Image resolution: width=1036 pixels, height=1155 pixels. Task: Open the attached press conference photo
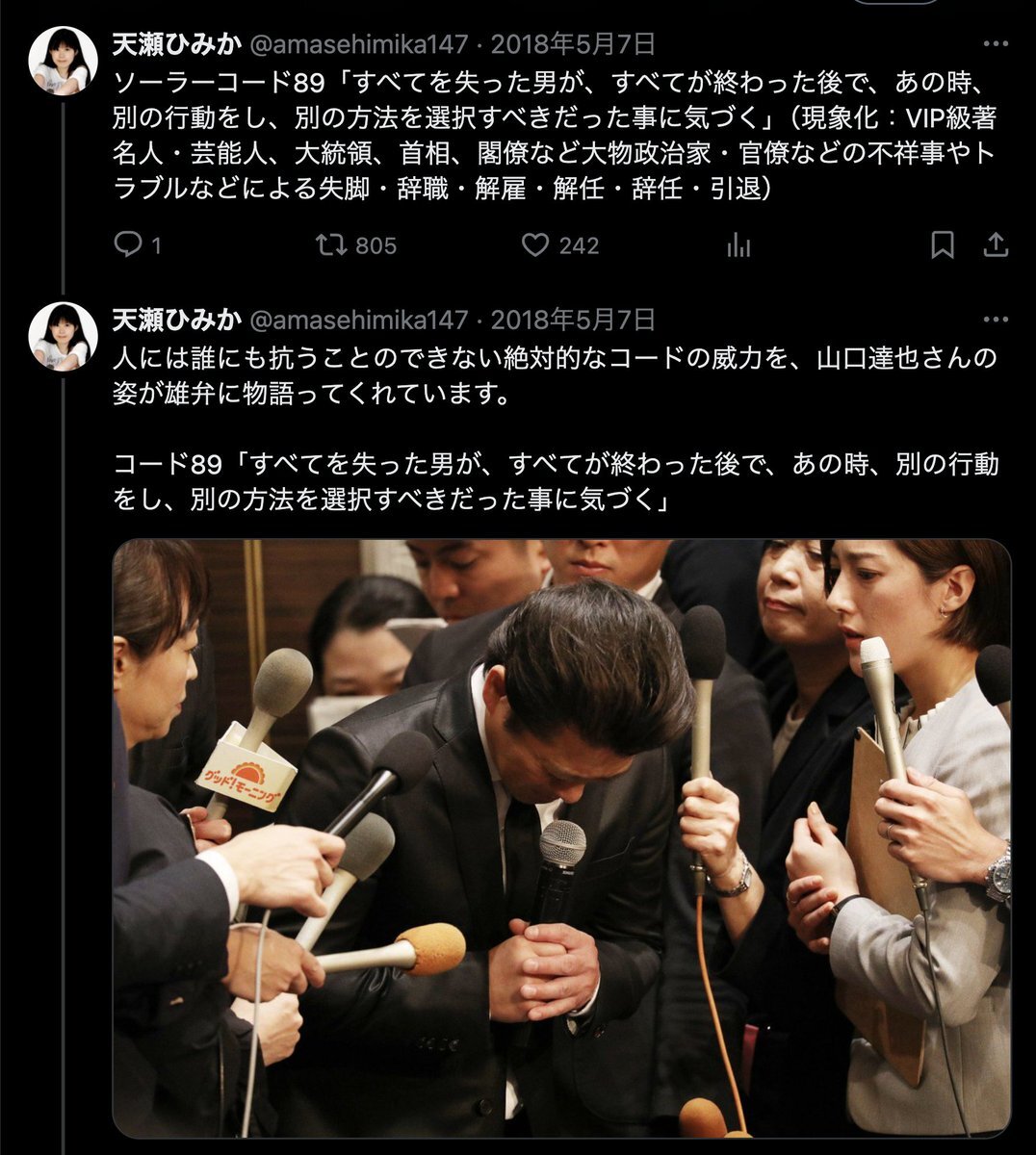tap(561, 838)
